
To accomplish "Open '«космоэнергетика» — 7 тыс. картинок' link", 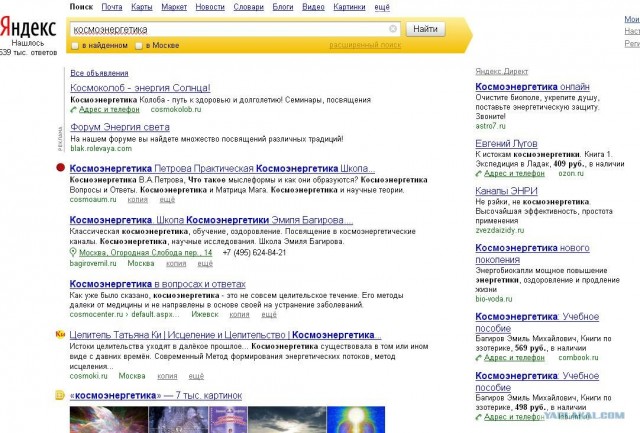I will pyautogui.click(x=156, y=395).
